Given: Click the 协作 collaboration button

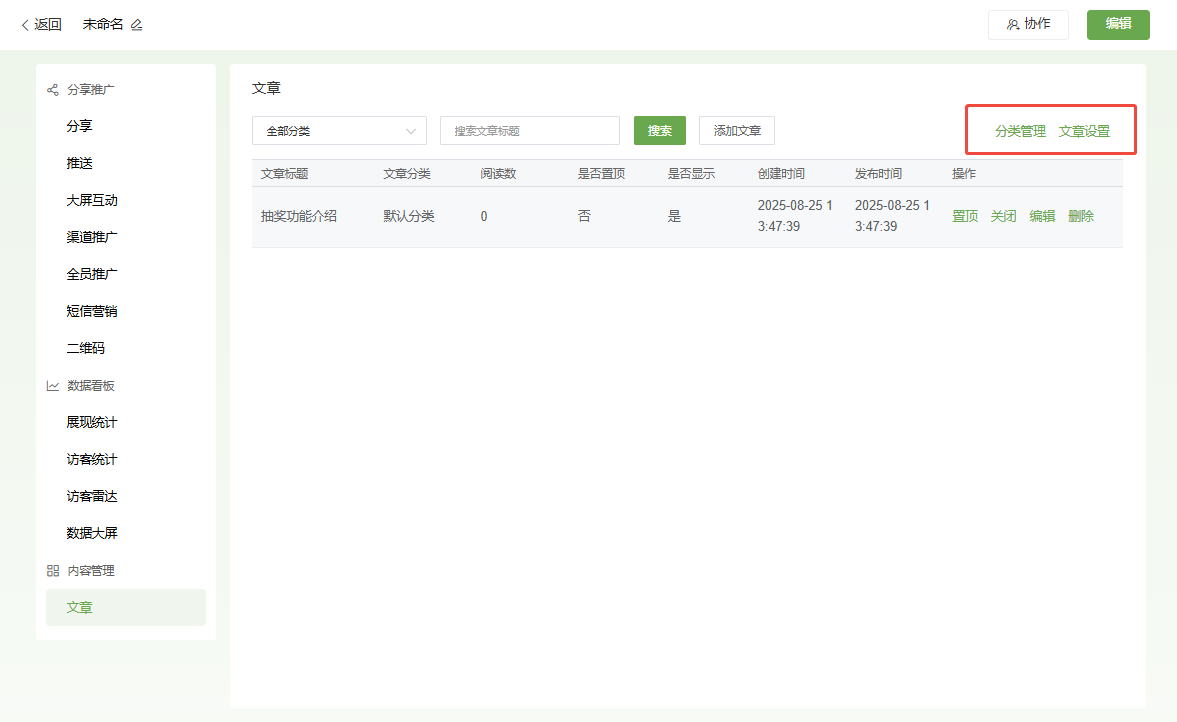Looking at the screenshot, I should click(x=1028, y=24).
